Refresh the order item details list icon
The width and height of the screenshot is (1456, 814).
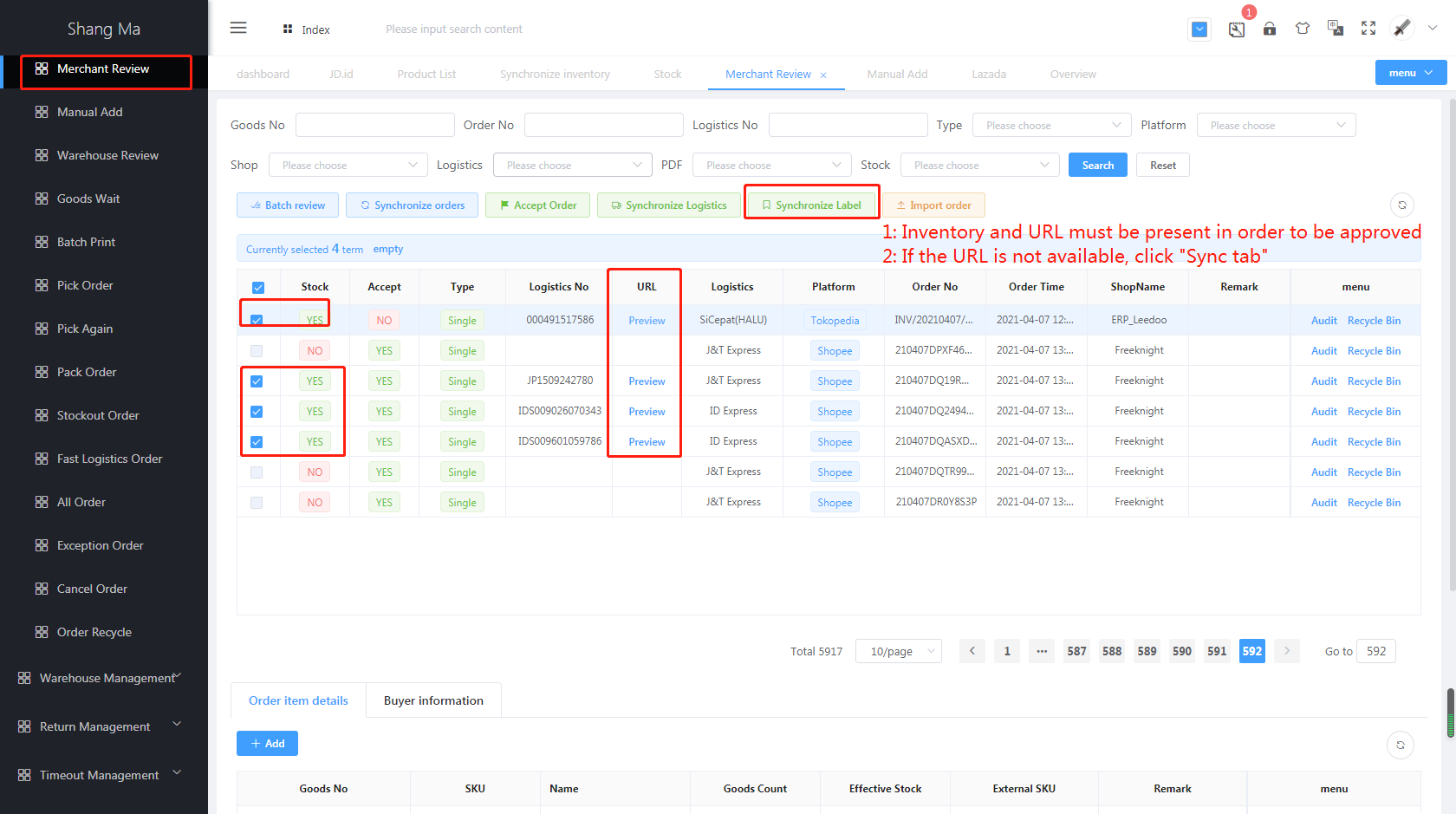[1401, 745]
